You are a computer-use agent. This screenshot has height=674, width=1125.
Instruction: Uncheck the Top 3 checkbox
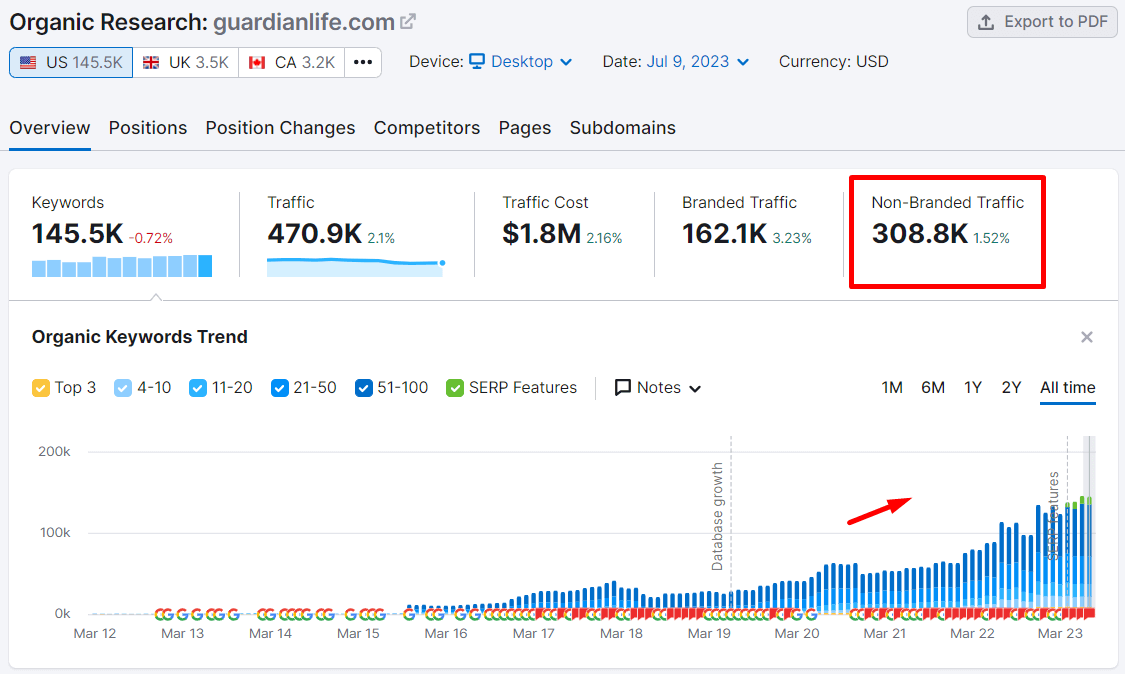coord(41,388)
